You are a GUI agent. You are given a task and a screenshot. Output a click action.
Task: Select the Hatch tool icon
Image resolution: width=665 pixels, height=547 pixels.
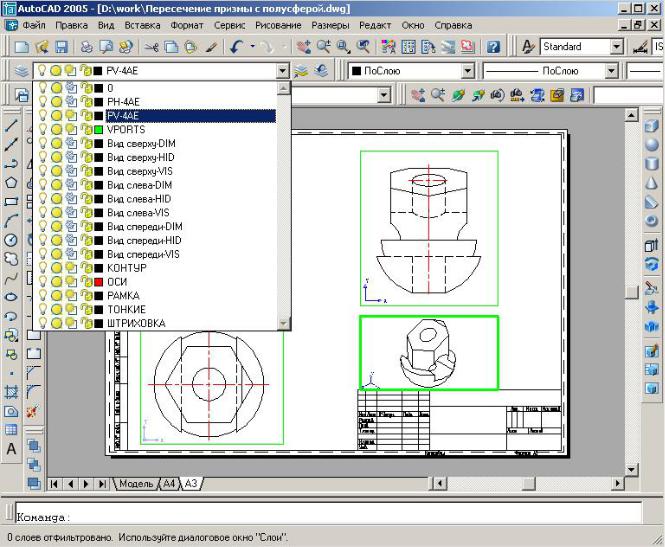pos(11,392)
